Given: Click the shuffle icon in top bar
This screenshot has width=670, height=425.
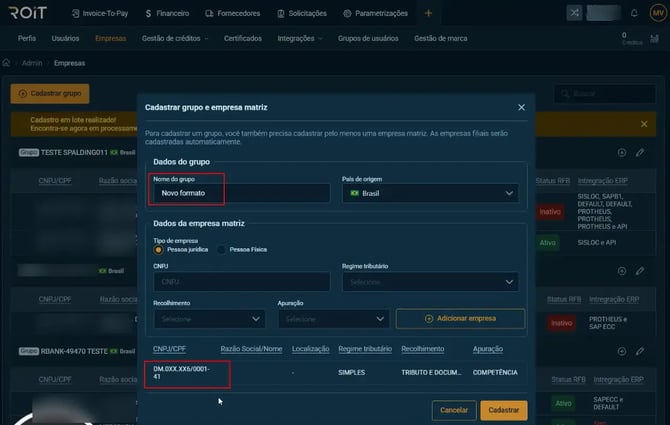Looking at the screenshot, I should (574, 14).
